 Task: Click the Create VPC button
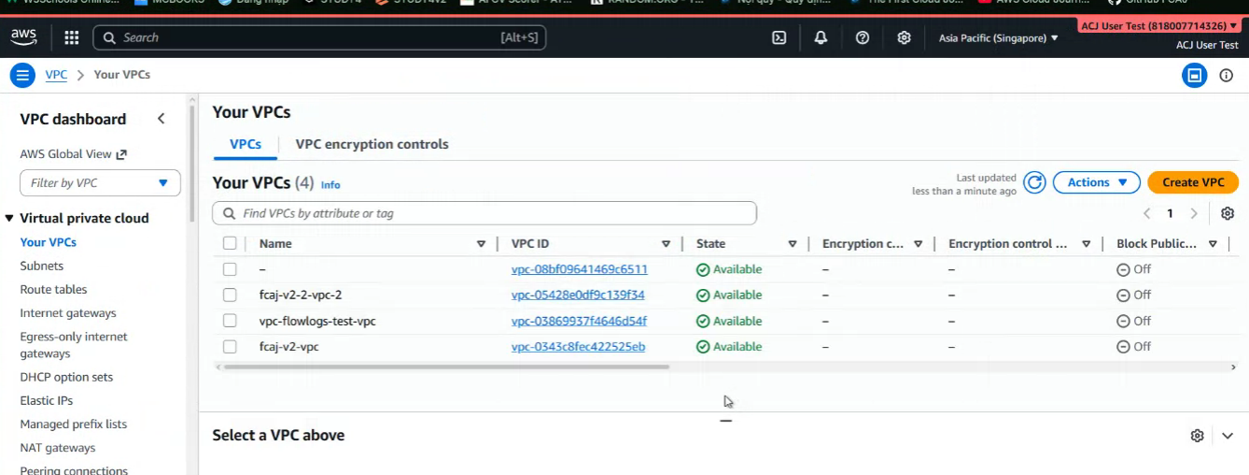tap(1193, 183)
